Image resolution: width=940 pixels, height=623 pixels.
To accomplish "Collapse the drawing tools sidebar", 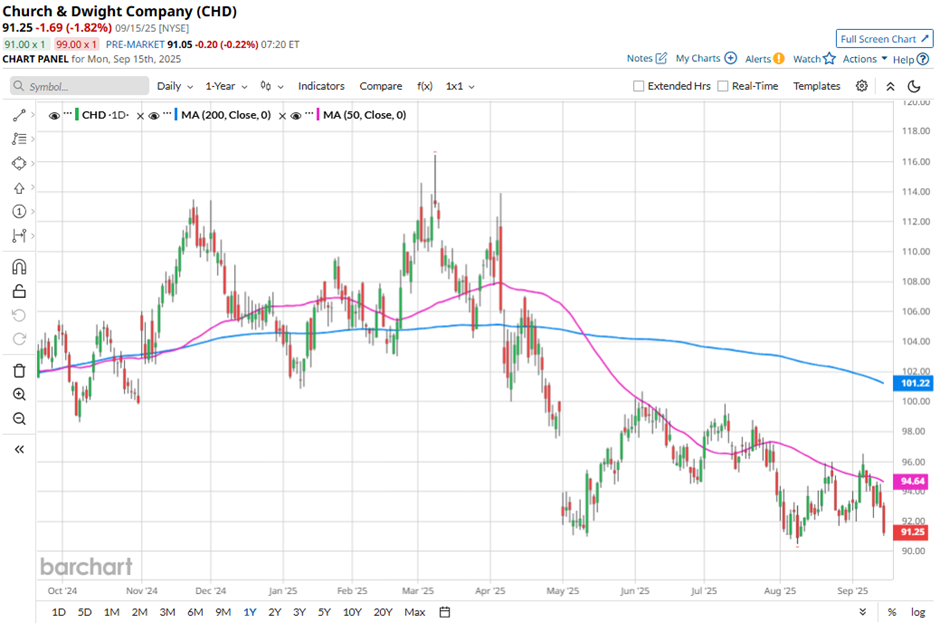I will [x=19, y=449].
